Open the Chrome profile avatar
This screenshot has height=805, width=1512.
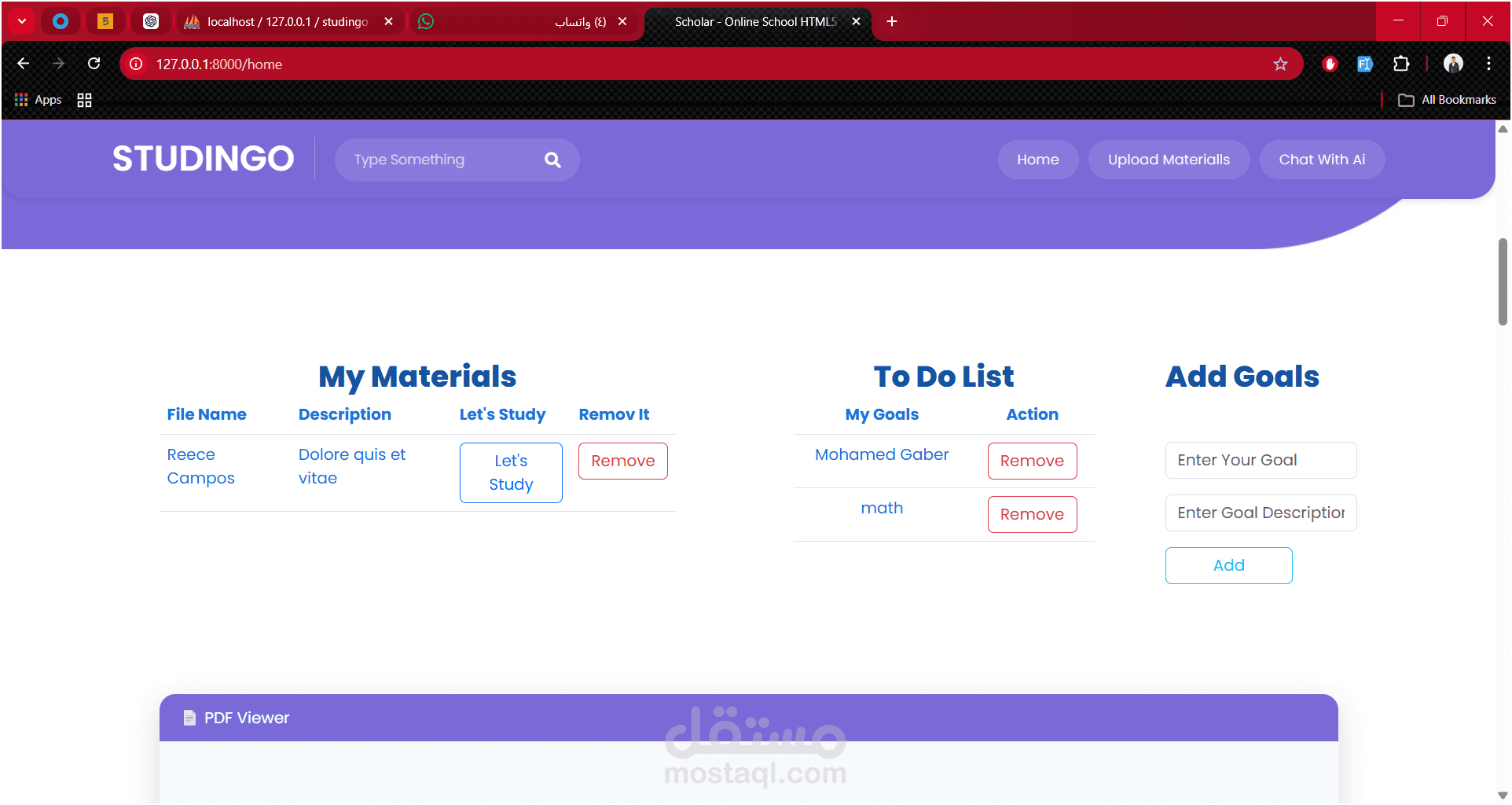[x=1453, y=64]
